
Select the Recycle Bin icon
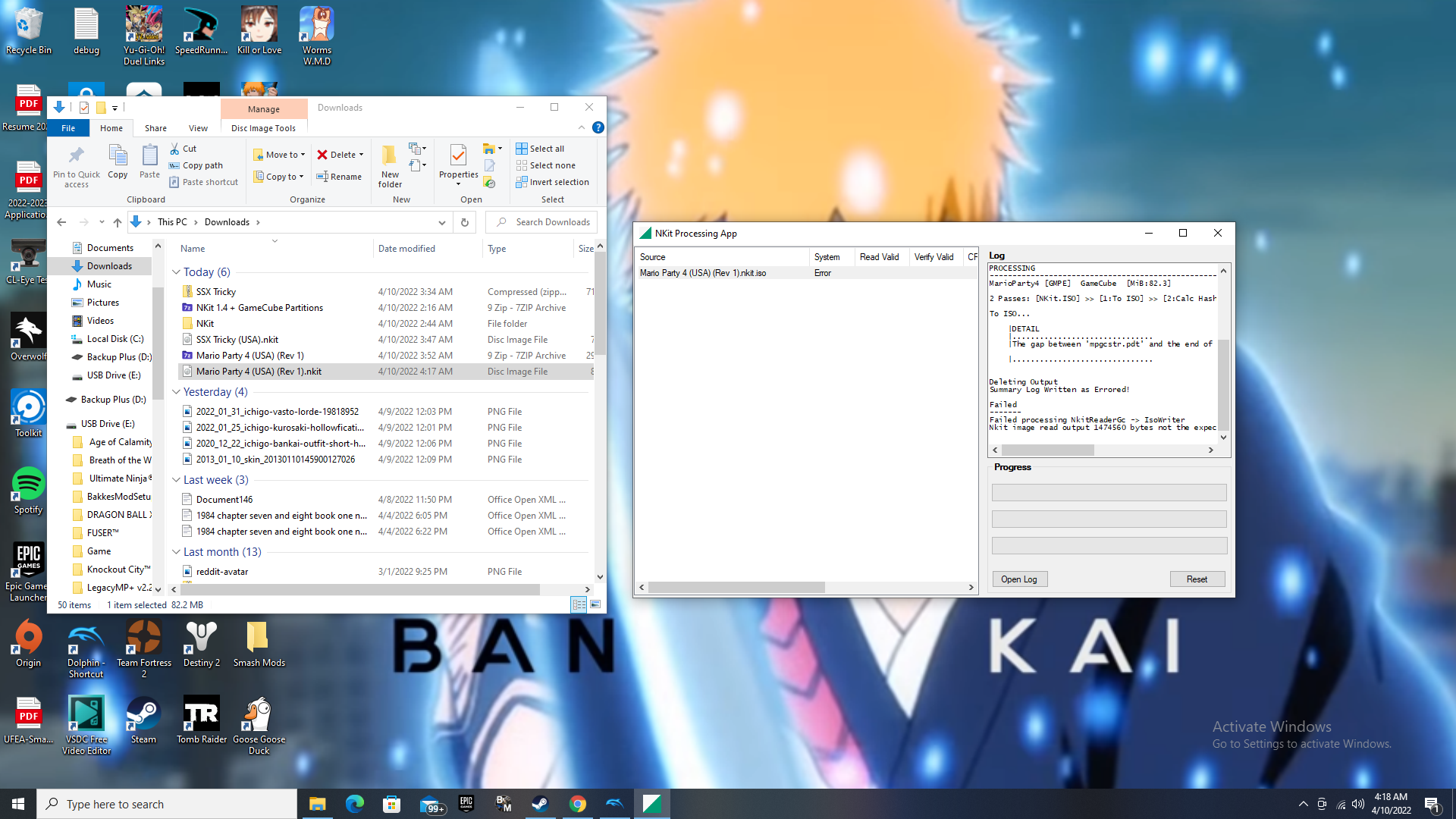[x=29, y=31]
